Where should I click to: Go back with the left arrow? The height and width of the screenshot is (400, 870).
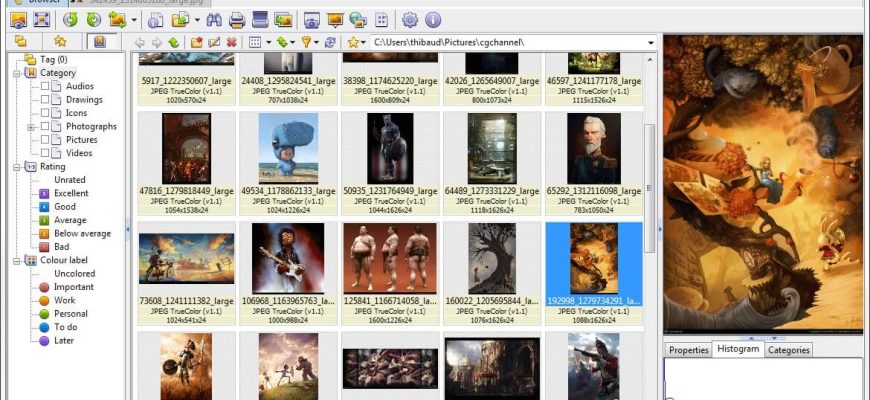140,43
